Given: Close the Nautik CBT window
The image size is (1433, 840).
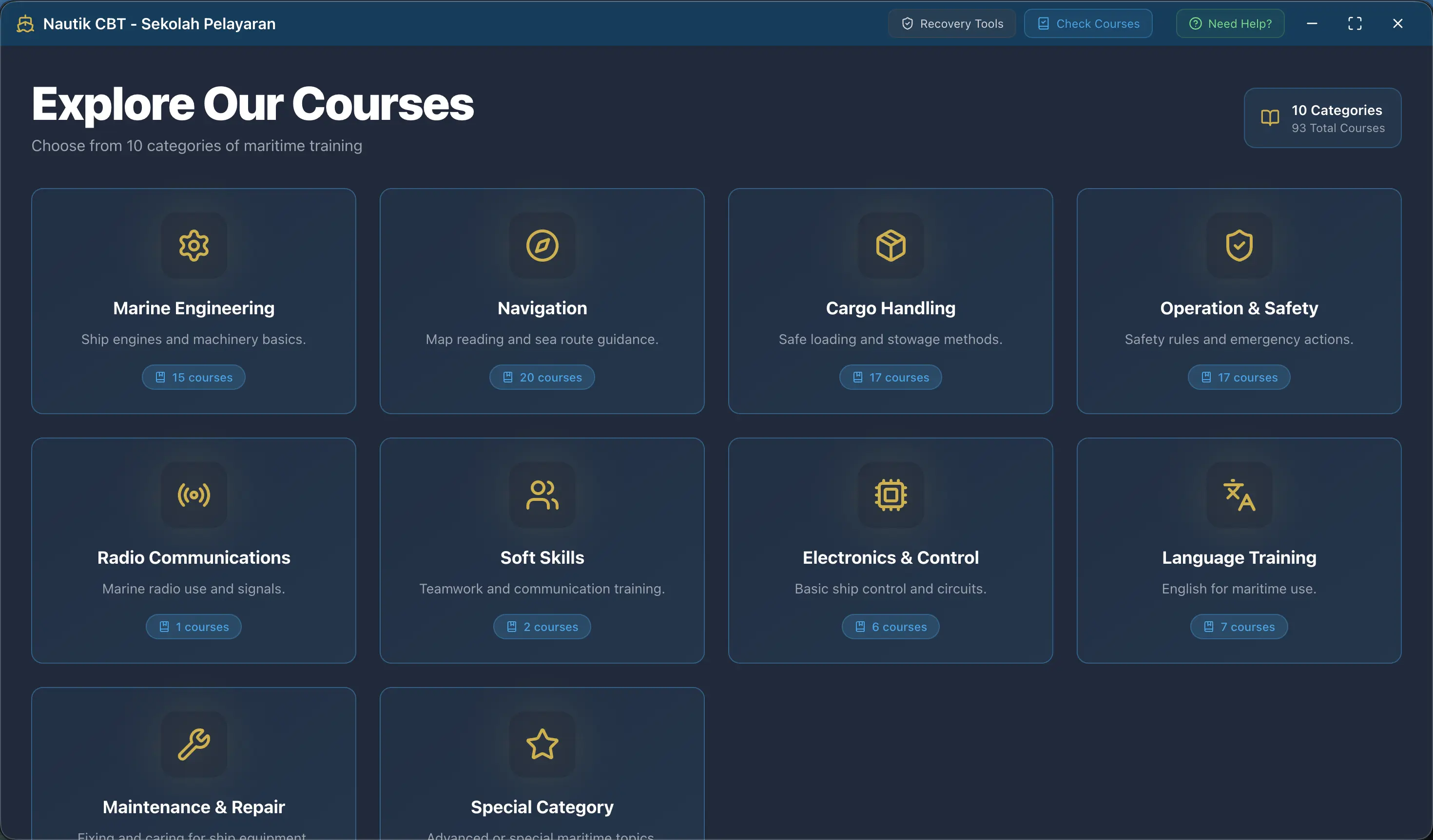Looking at the screenshot, I should click(1398, 23).
